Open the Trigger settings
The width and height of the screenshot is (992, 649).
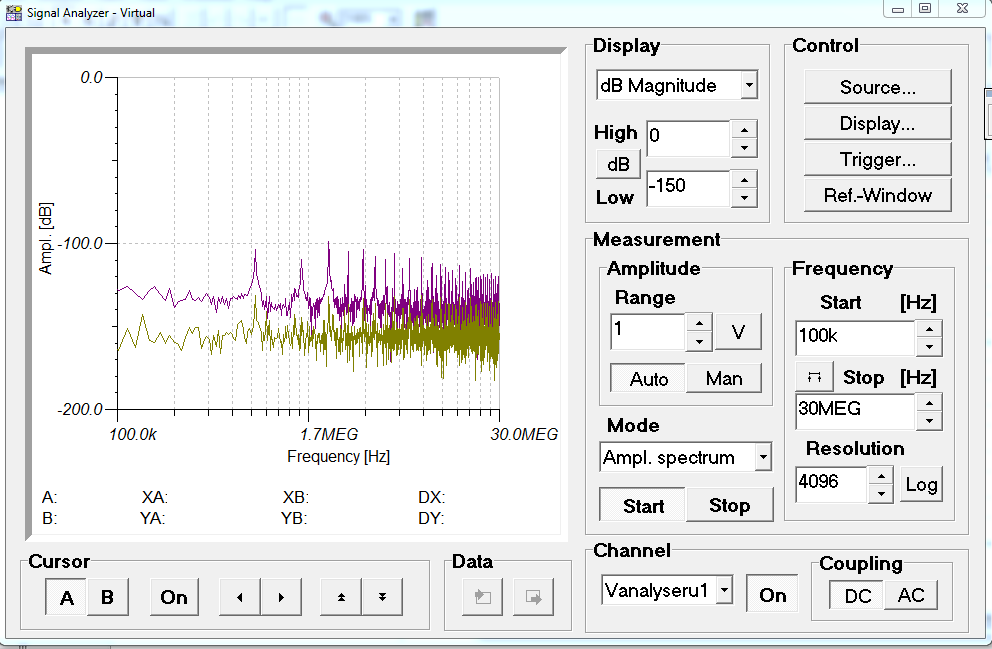pos(877,159)
